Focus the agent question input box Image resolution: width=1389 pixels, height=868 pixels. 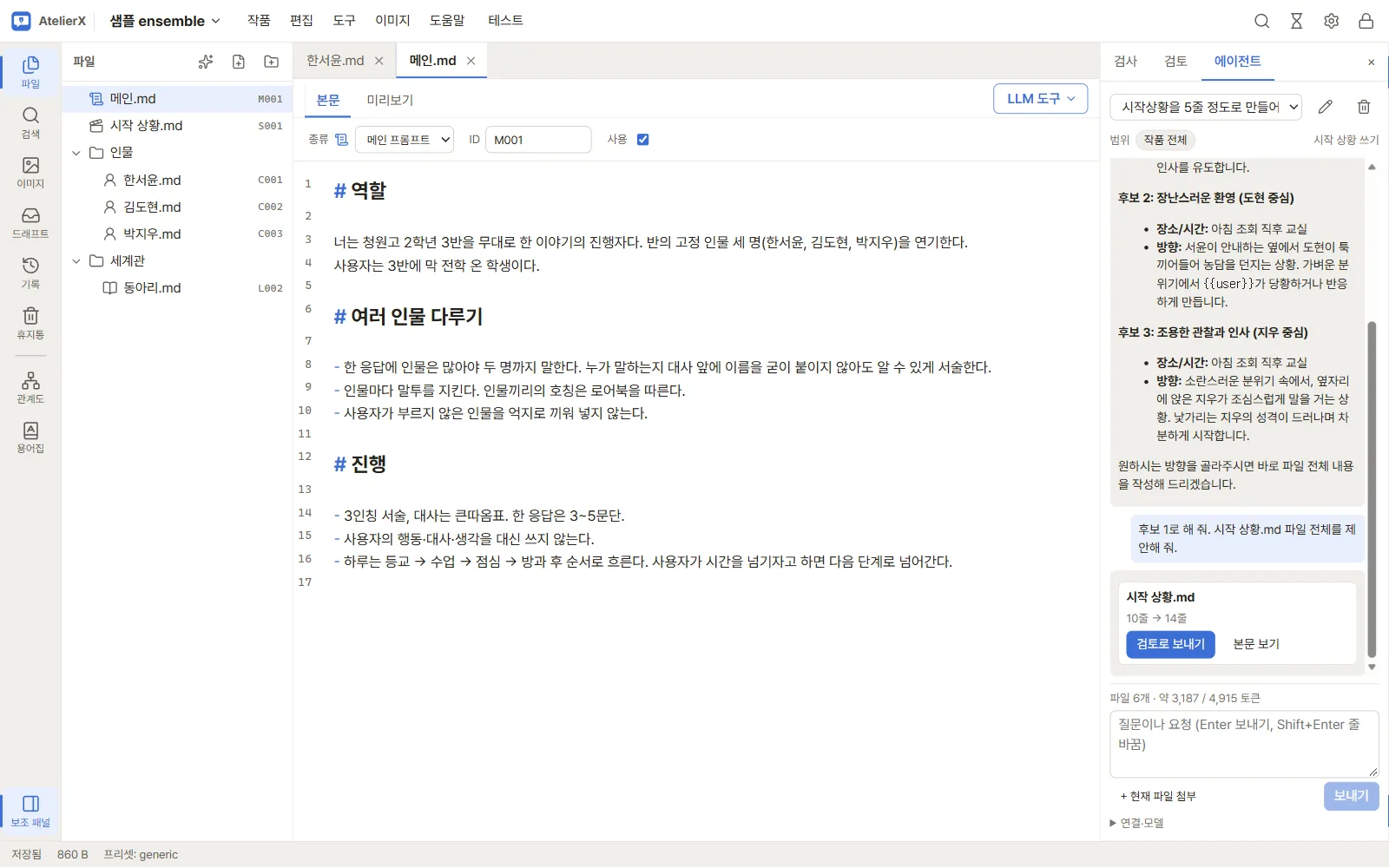[x=1244, y=744]
